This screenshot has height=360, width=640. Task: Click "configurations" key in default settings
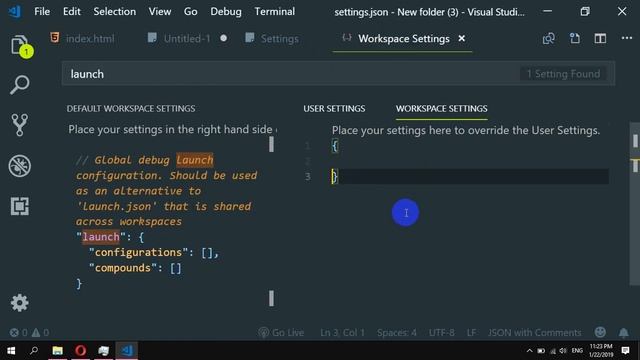138,253
